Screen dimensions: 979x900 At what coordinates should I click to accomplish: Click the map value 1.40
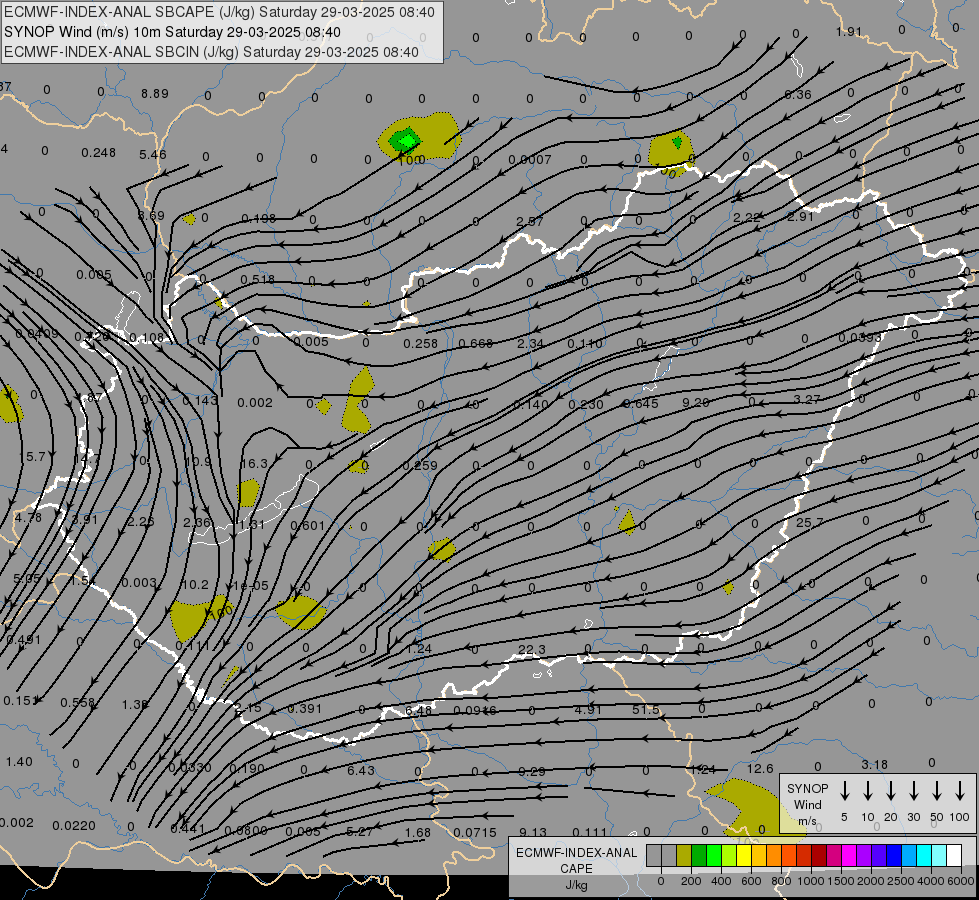pos(19,761)
